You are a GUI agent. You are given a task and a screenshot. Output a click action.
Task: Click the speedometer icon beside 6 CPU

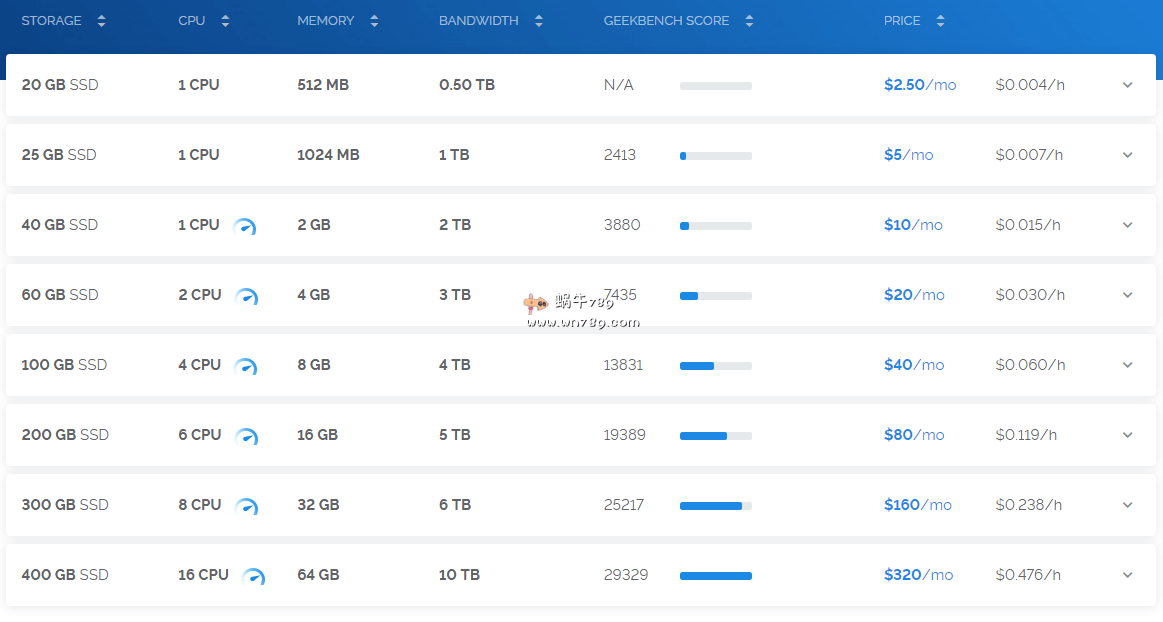246,437
